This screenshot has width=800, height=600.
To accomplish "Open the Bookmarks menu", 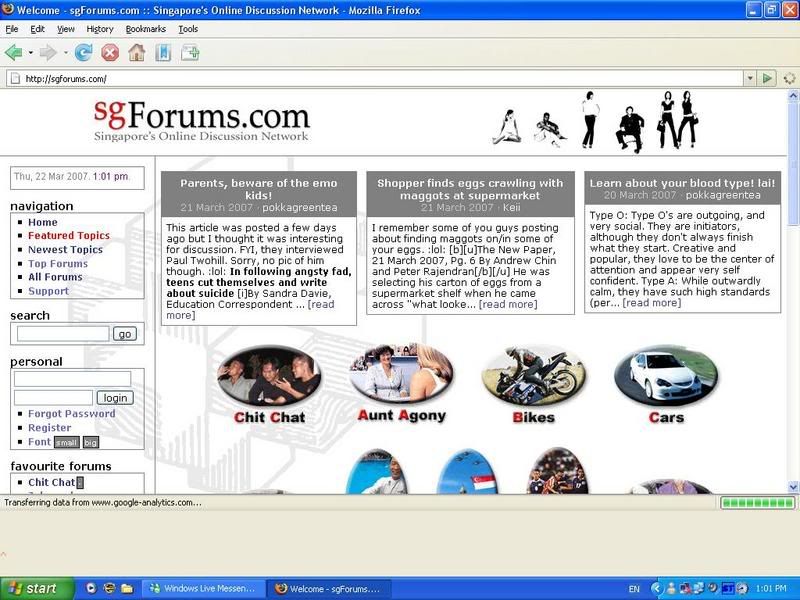I will pos(145,29).
